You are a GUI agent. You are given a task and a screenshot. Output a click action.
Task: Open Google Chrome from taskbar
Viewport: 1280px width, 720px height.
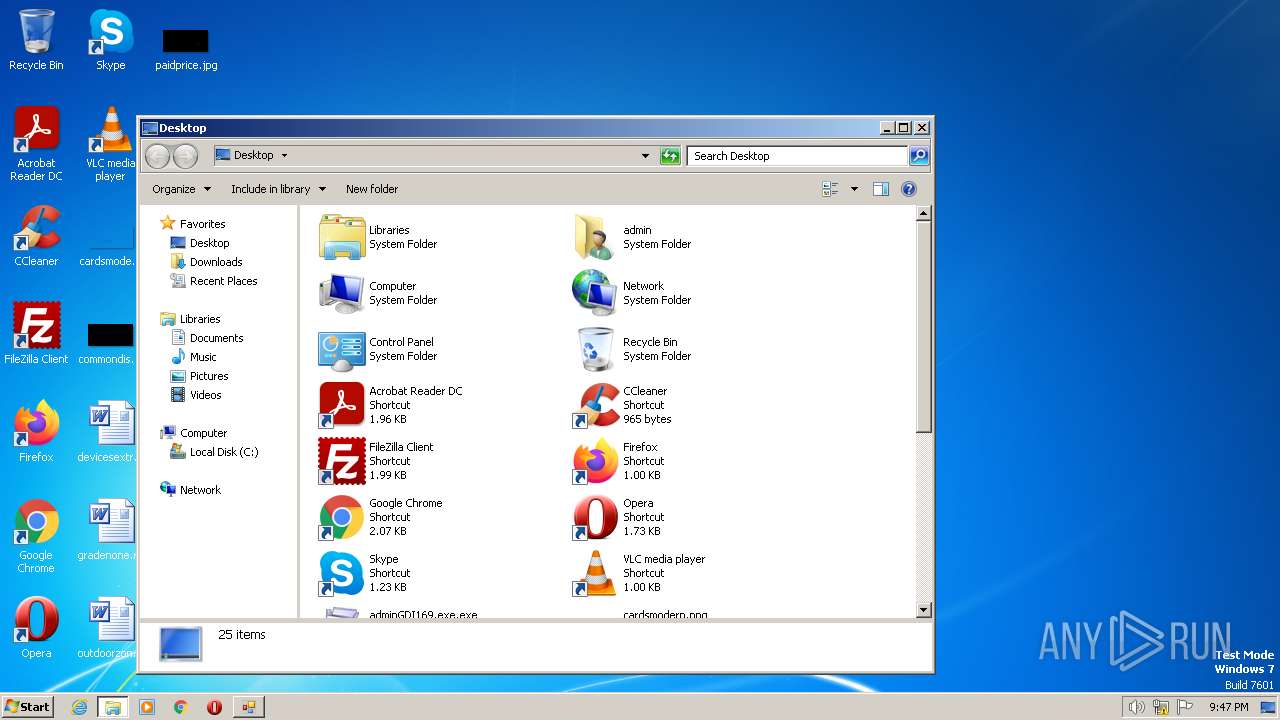click(181, 707)
